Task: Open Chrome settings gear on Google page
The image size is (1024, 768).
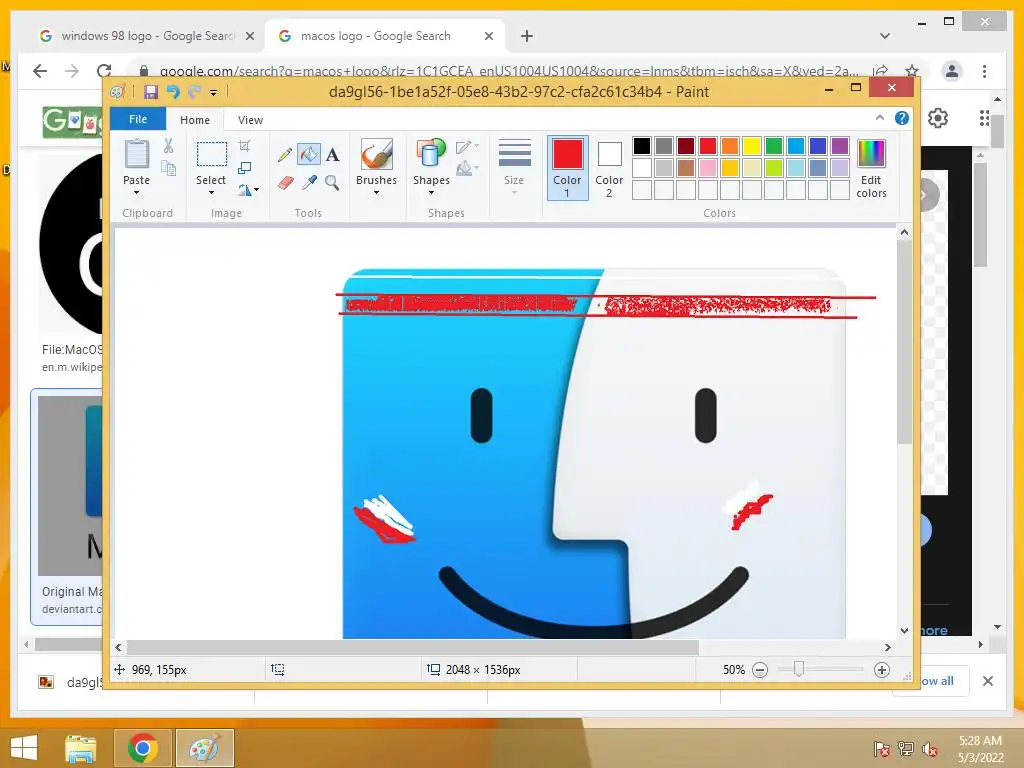Action: (938, 118)
